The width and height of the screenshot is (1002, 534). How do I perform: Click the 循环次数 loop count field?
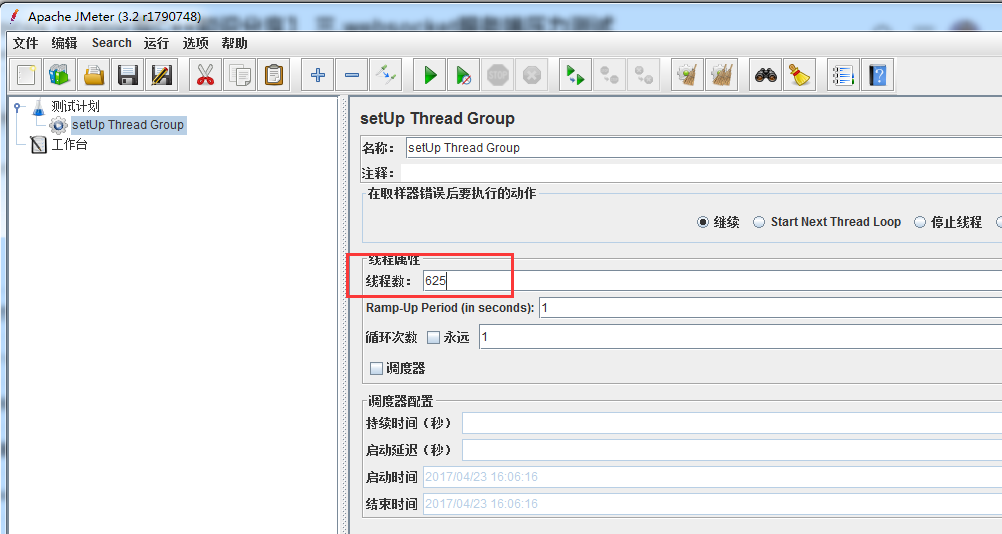tap(741, 337)
